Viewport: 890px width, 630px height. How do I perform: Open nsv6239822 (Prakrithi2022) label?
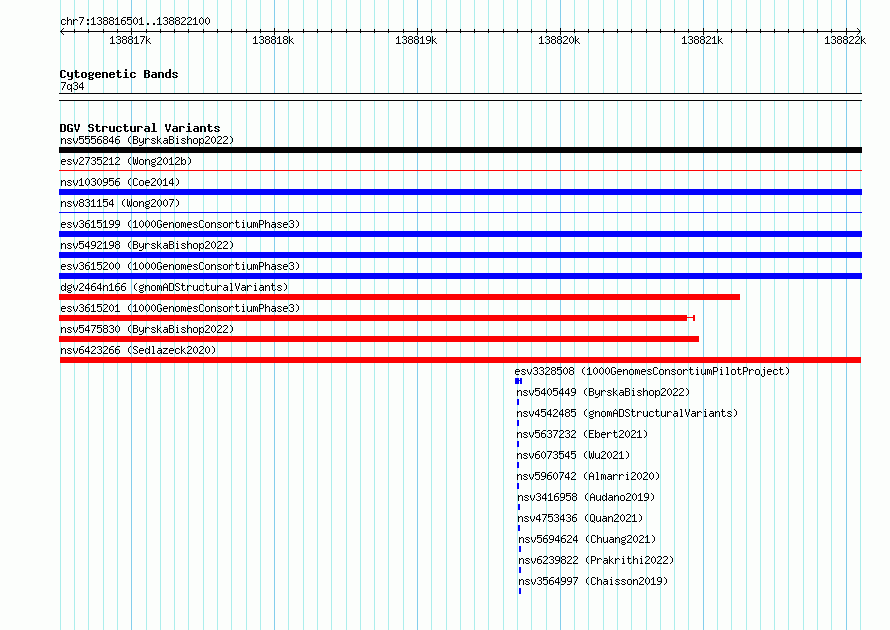pyautogui.click(x=596, y=560)
